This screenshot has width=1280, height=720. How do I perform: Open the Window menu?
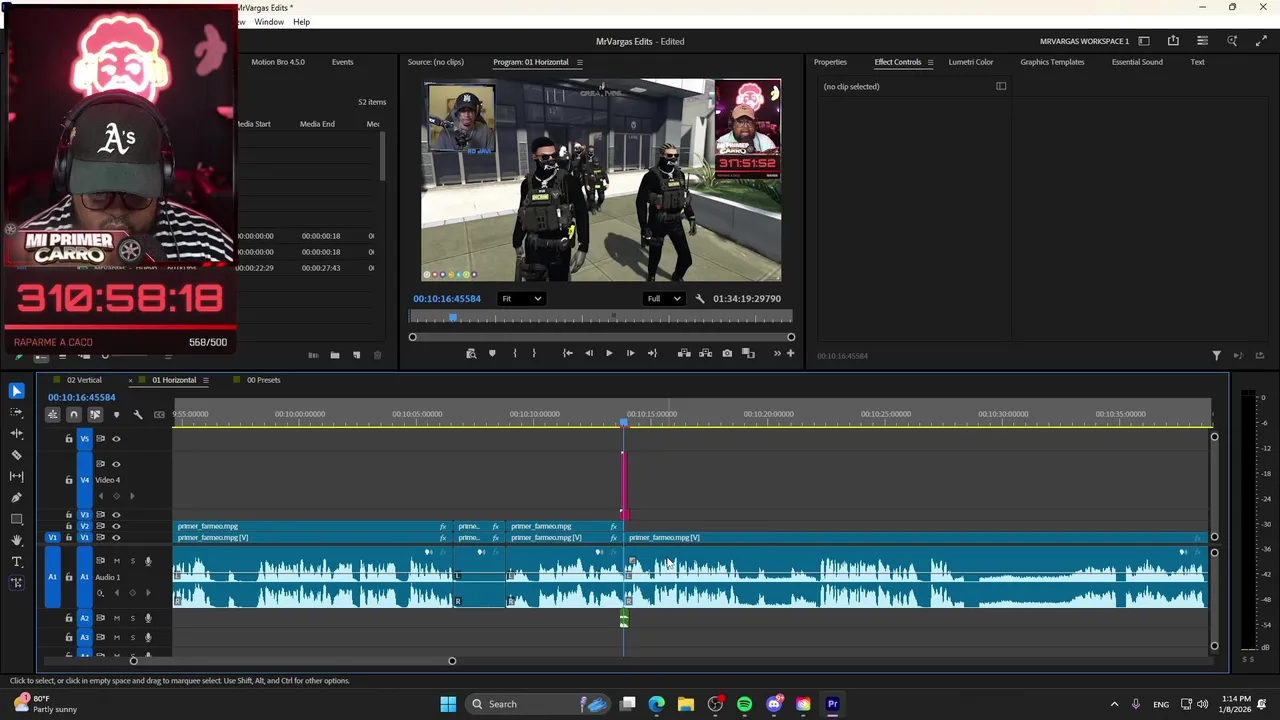pos(269,22)
